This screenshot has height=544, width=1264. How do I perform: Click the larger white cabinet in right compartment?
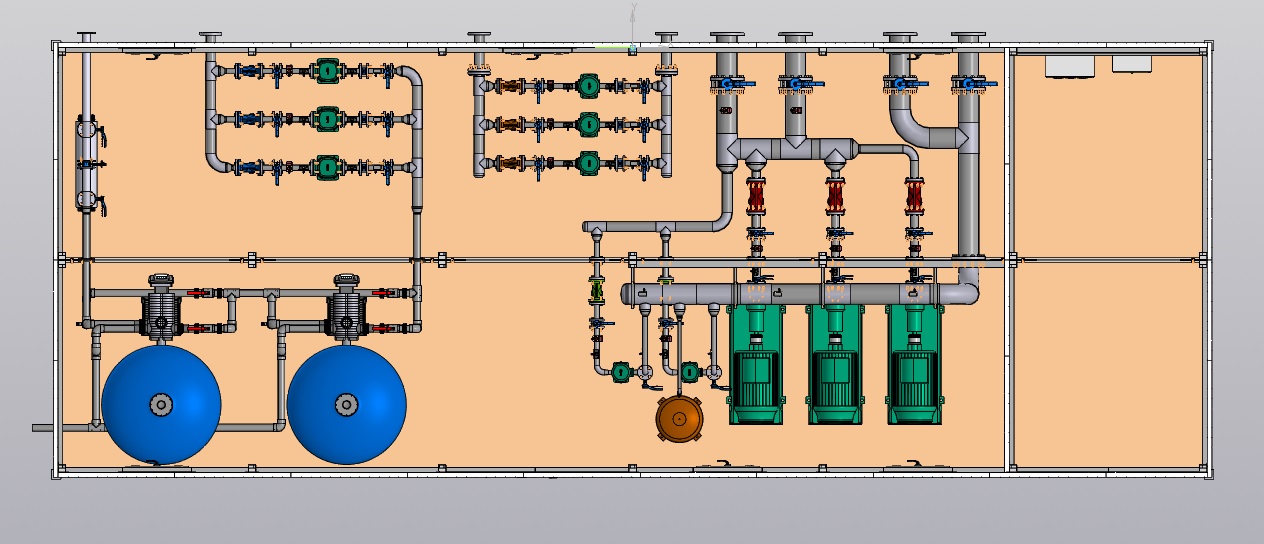coord(1071,65)
